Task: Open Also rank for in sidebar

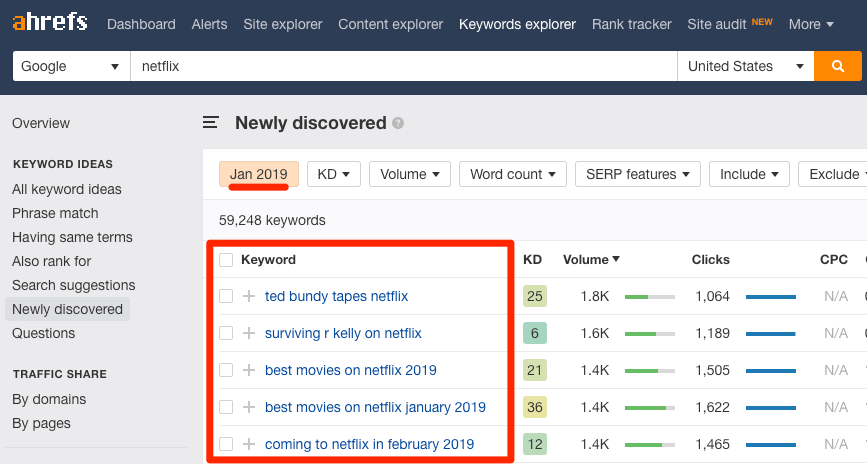Action: 51,261
